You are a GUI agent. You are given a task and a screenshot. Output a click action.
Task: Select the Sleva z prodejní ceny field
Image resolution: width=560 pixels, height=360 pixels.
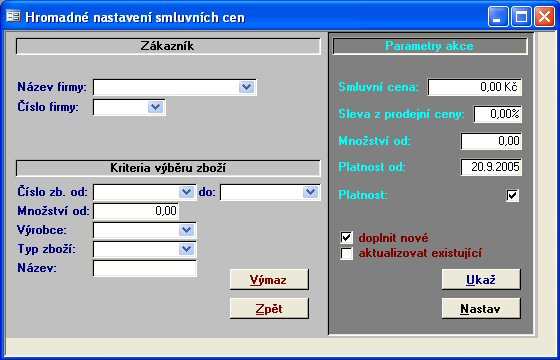pos(498,114)
